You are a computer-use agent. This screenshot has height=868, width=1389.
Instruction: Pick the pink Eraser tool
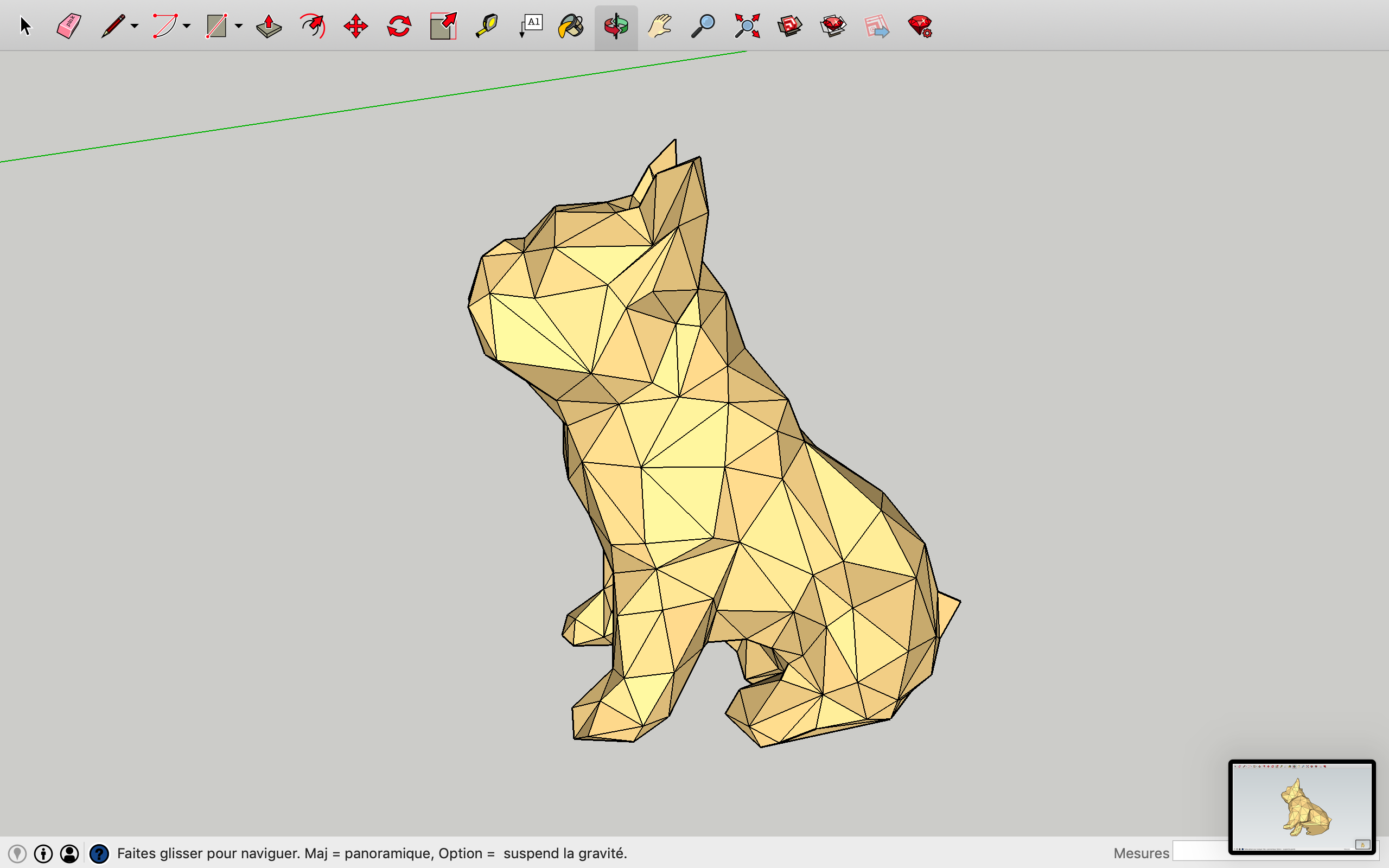[69, 27]
